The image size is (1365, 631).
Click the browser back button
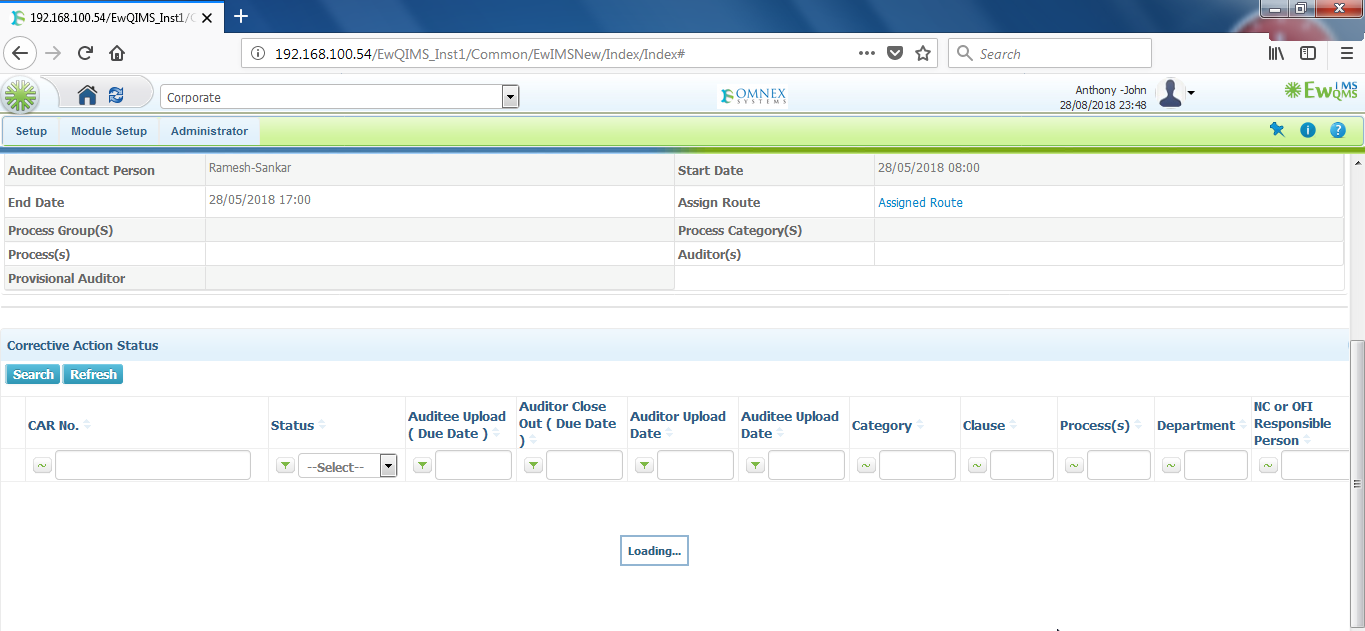pyautogui.click(x=21, y=53)
